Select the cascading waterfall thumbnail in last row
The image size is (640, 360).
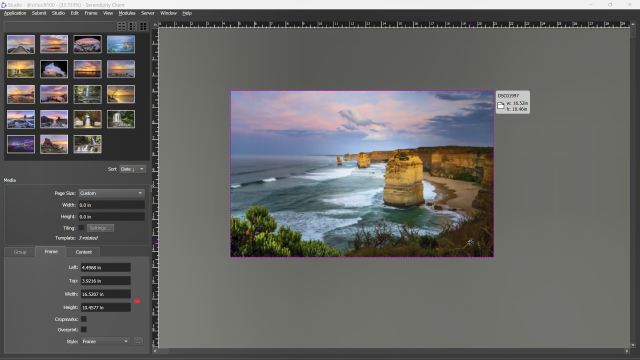point(87,144)
